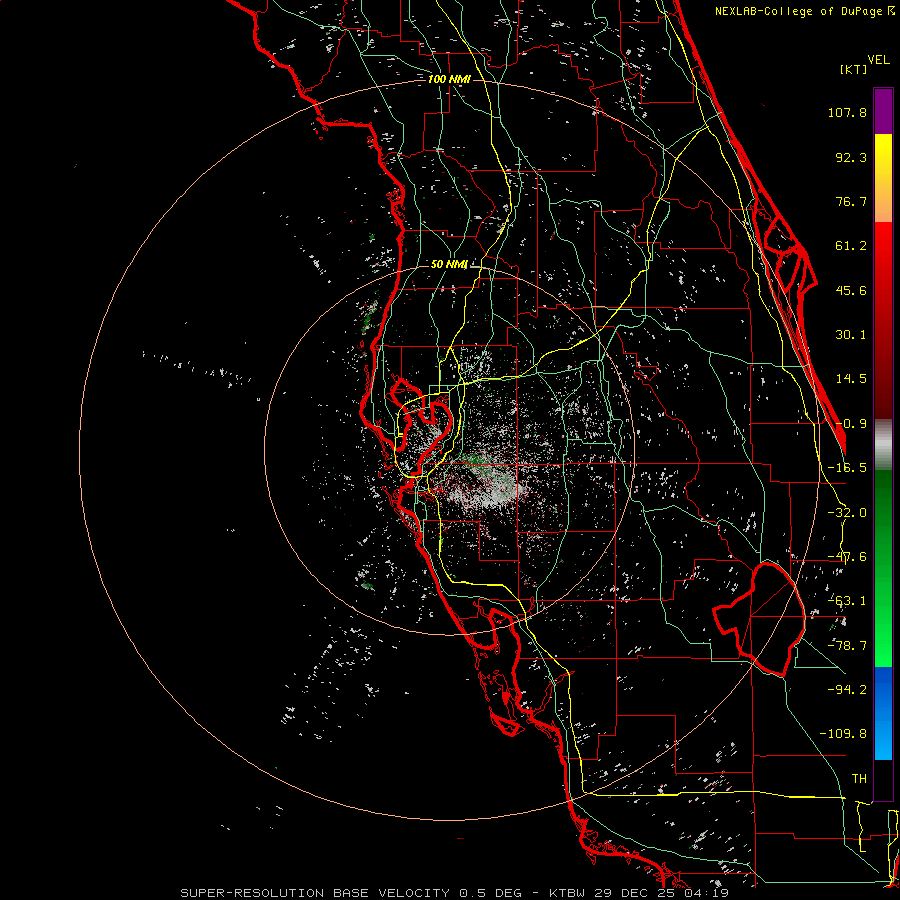The width and height of the screenshot is (900, 900).
Task: Click the [KT] units label
Action: (854, 69)
